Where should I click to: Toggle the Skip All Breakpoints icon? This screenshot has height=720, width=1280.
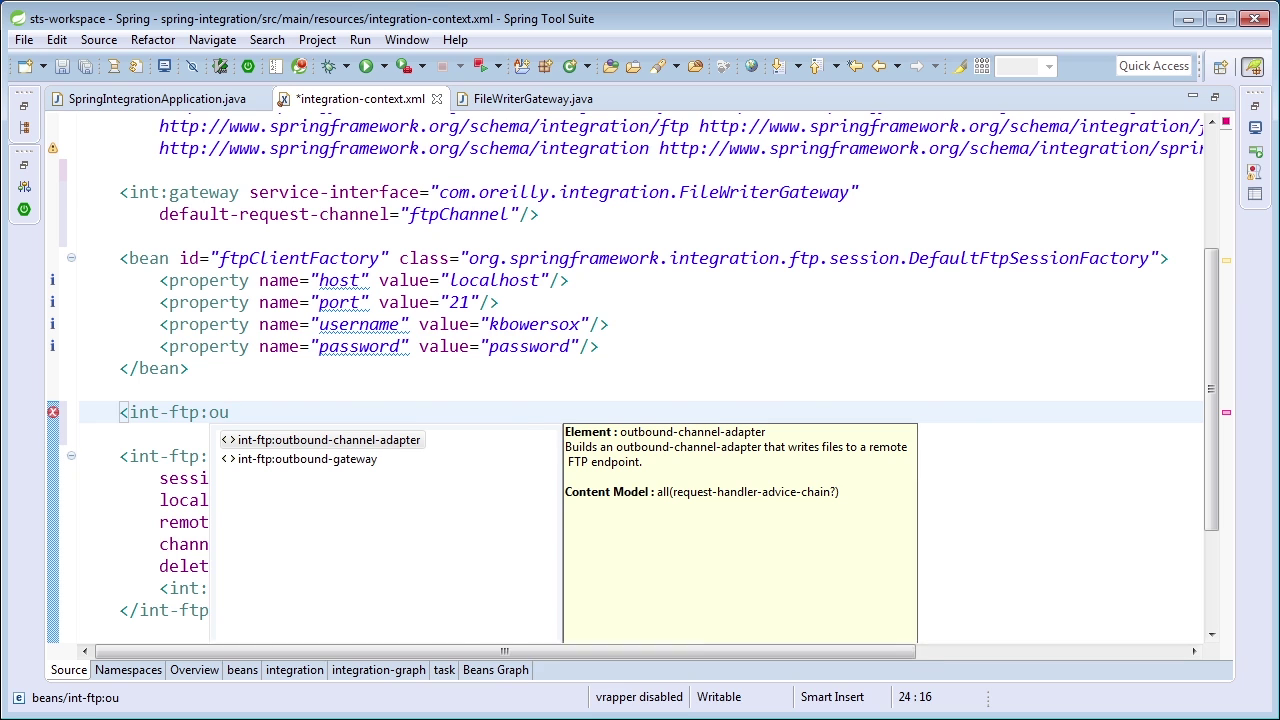point(192,66)
